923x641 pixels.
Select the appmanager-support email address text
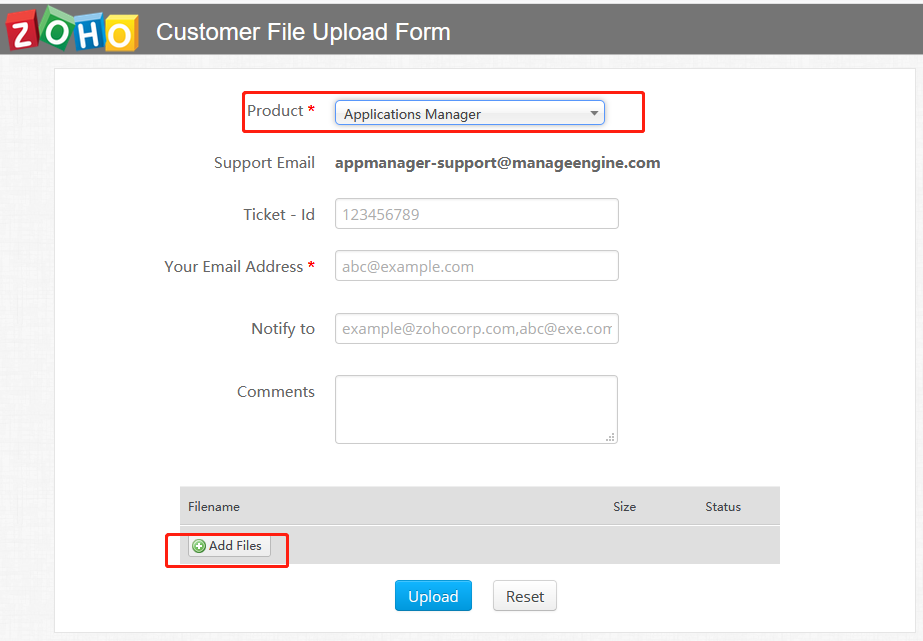point(497,163)
